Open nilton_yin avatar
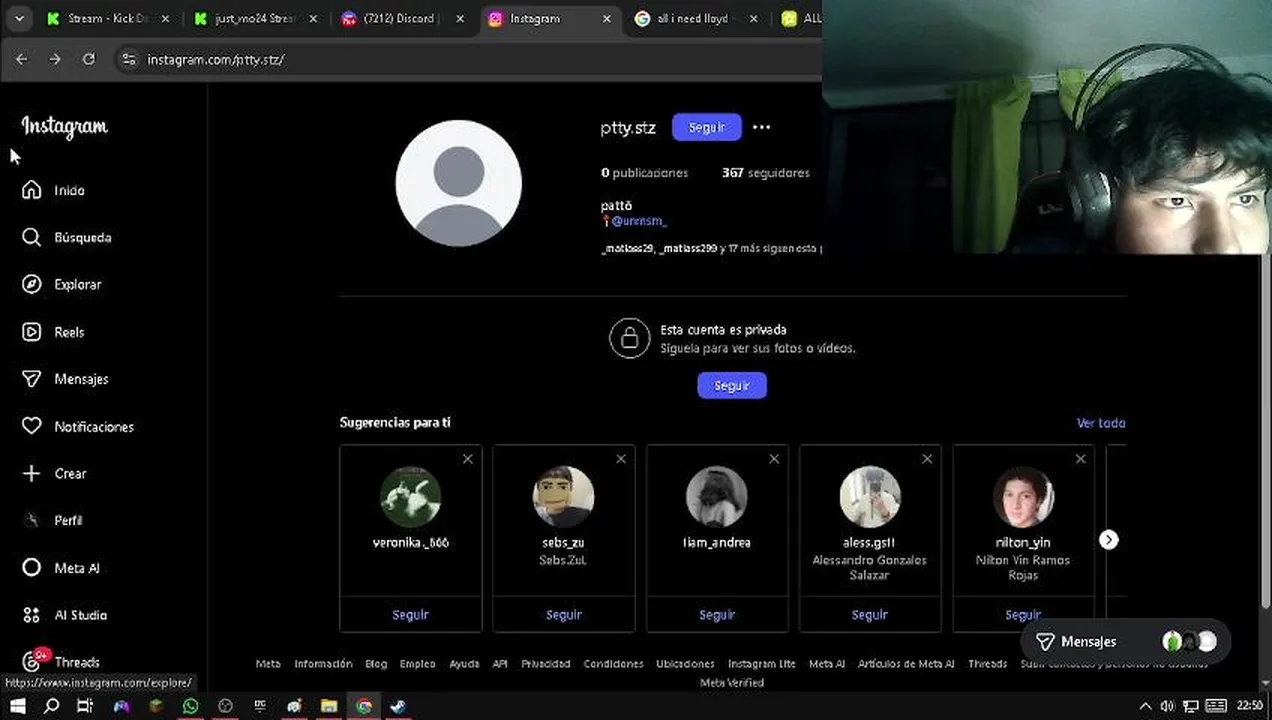 [x=1023, y=497]
